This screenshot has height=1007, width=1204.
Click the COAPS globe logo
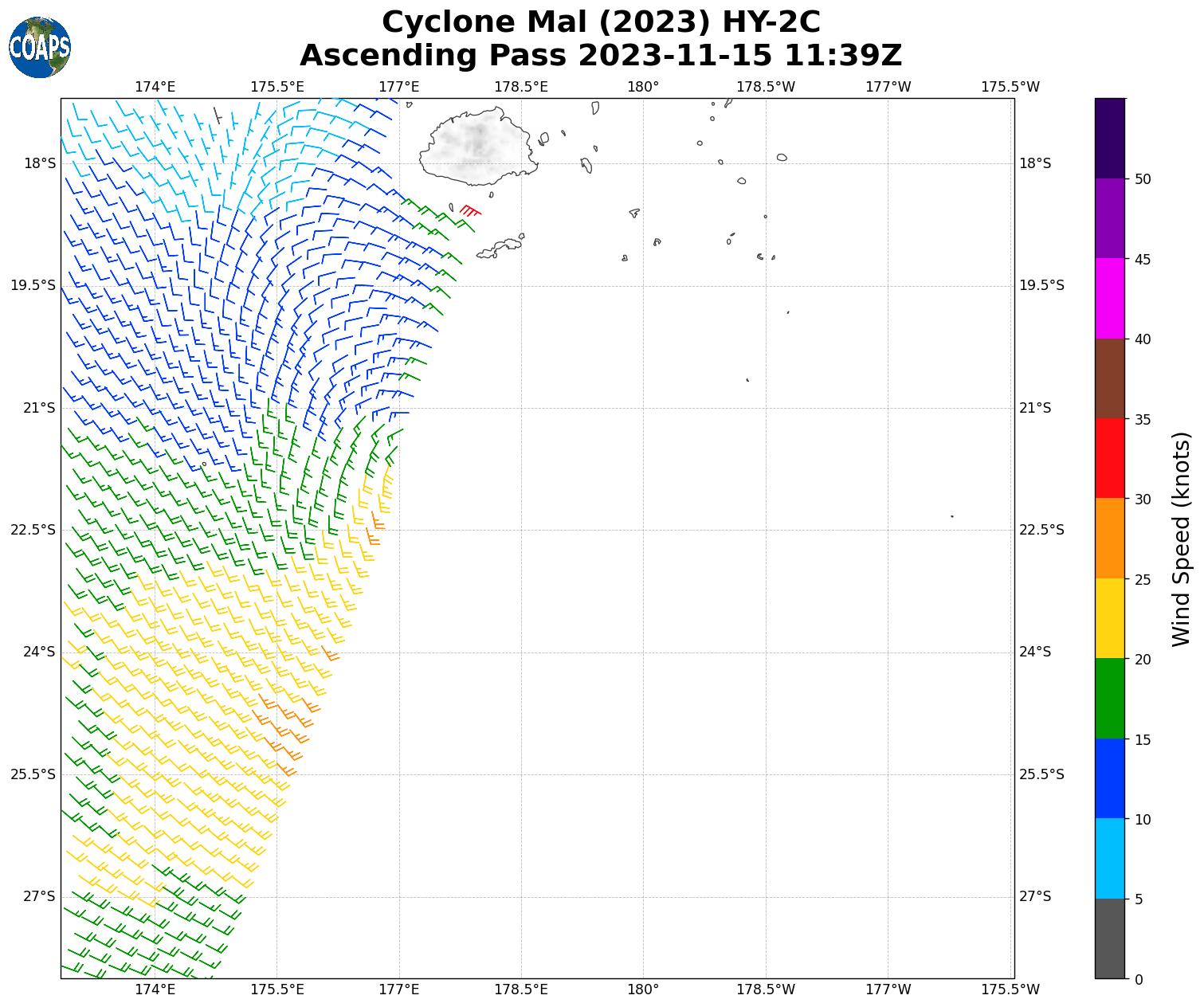pyautogui.click(x=40, y=47)
